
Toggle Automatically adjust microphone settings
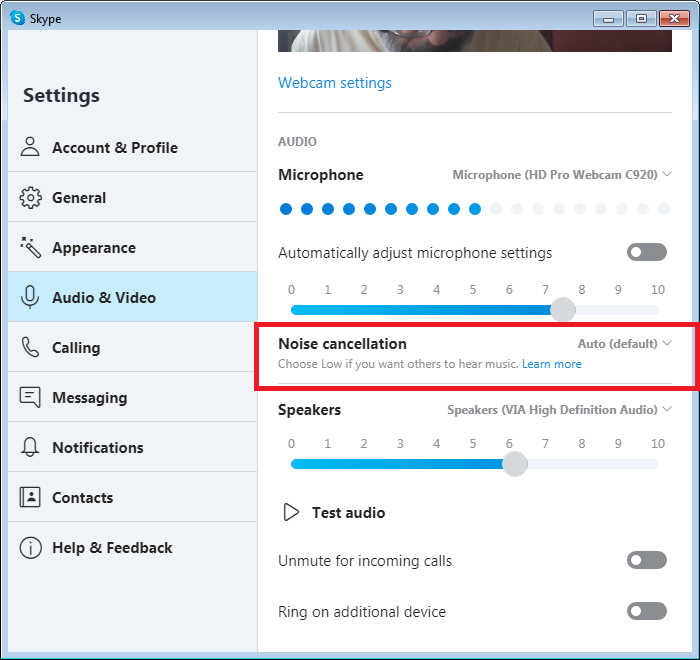(x=646, y=252)
